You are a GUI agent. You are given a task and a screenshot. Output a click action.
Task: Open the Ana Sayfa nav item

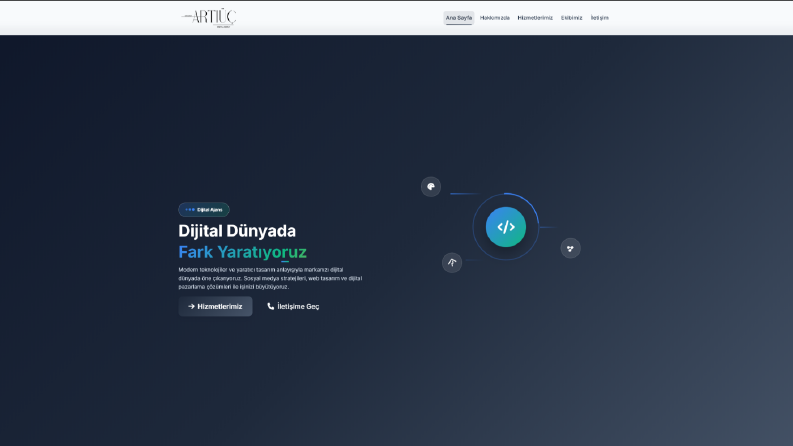[x=459, y=18]
